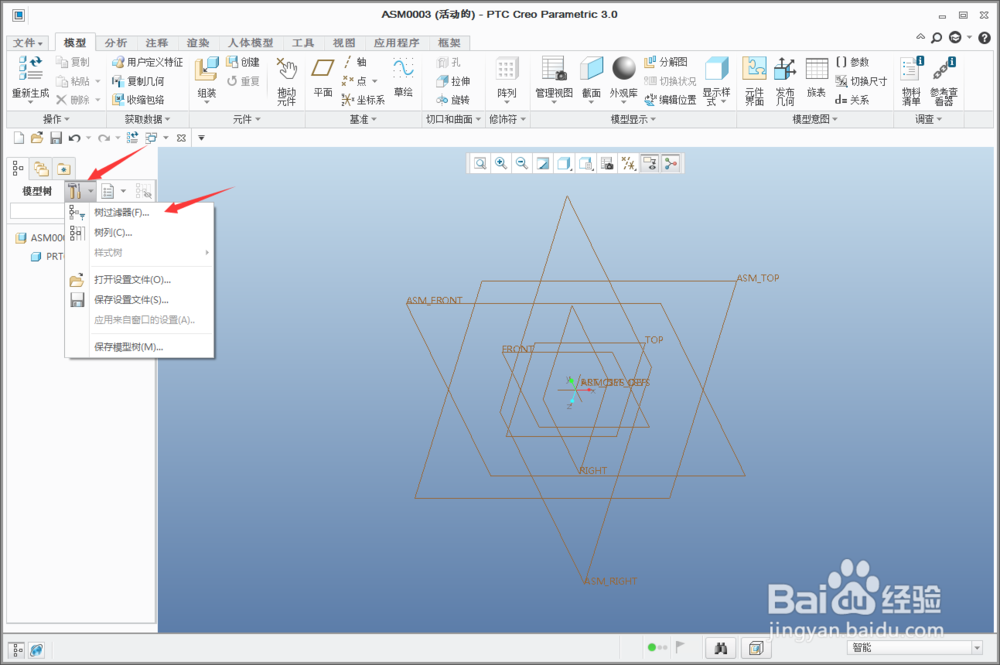Click the Section (截面) icon
Screen dimensions: 1000x665
pos(591,69)
